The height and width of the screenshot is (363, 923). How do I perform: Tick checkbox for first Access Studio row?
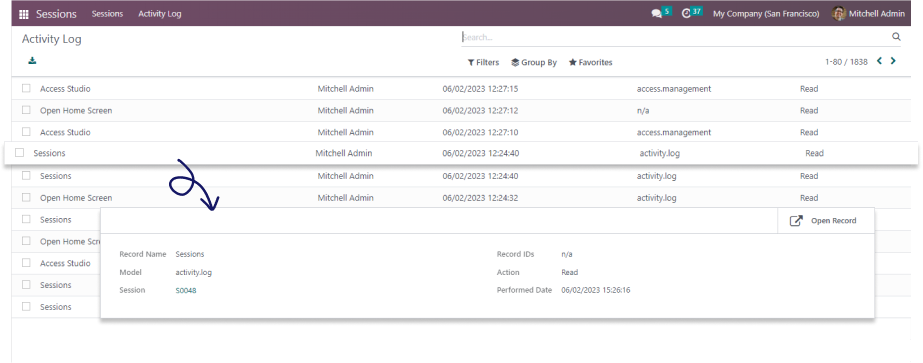26,88
